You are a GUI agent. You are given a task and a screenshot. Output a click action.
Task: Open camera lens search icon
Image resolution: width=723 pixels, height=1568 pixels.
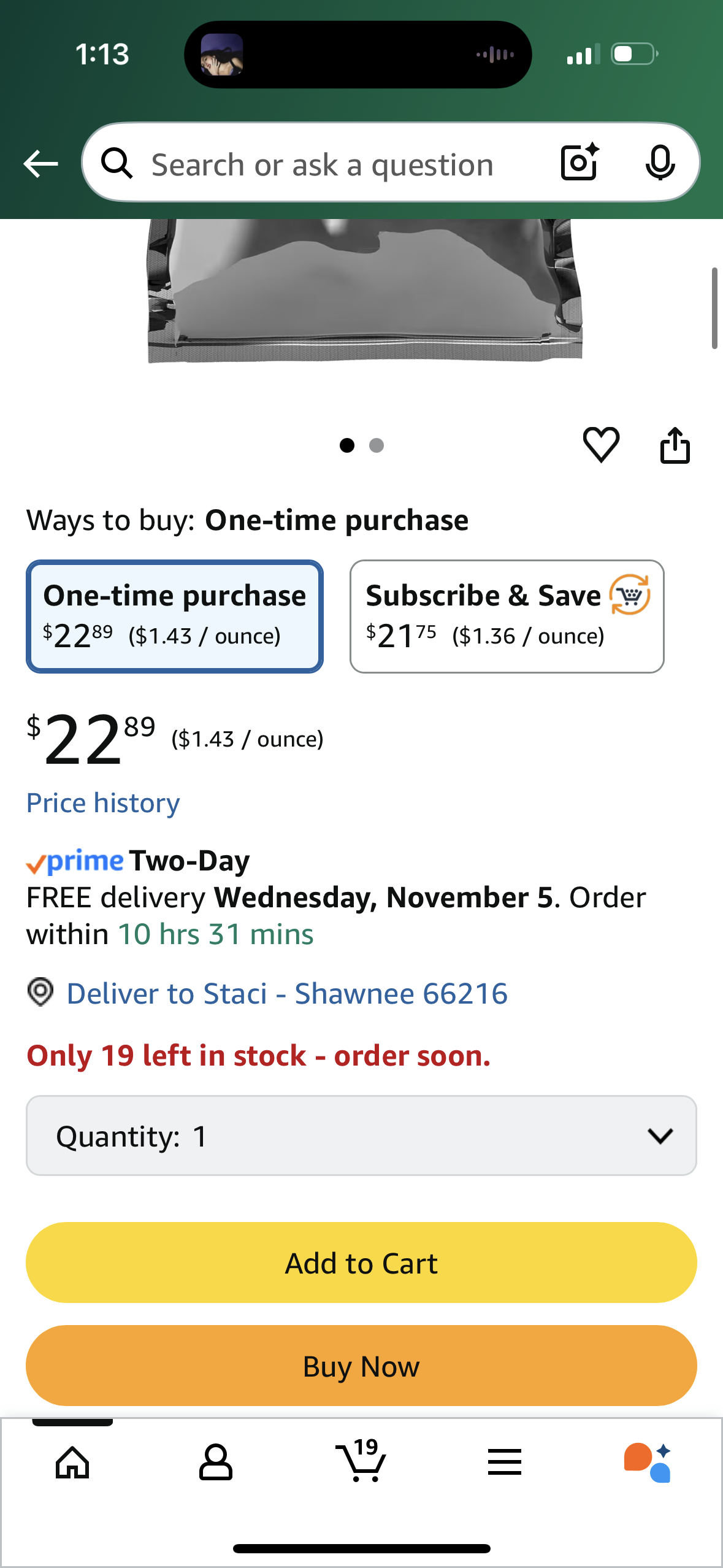(579, 163)
